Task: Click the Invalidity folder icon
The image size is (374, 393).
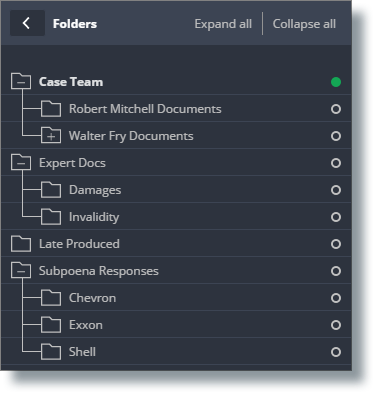Action: 51,216
